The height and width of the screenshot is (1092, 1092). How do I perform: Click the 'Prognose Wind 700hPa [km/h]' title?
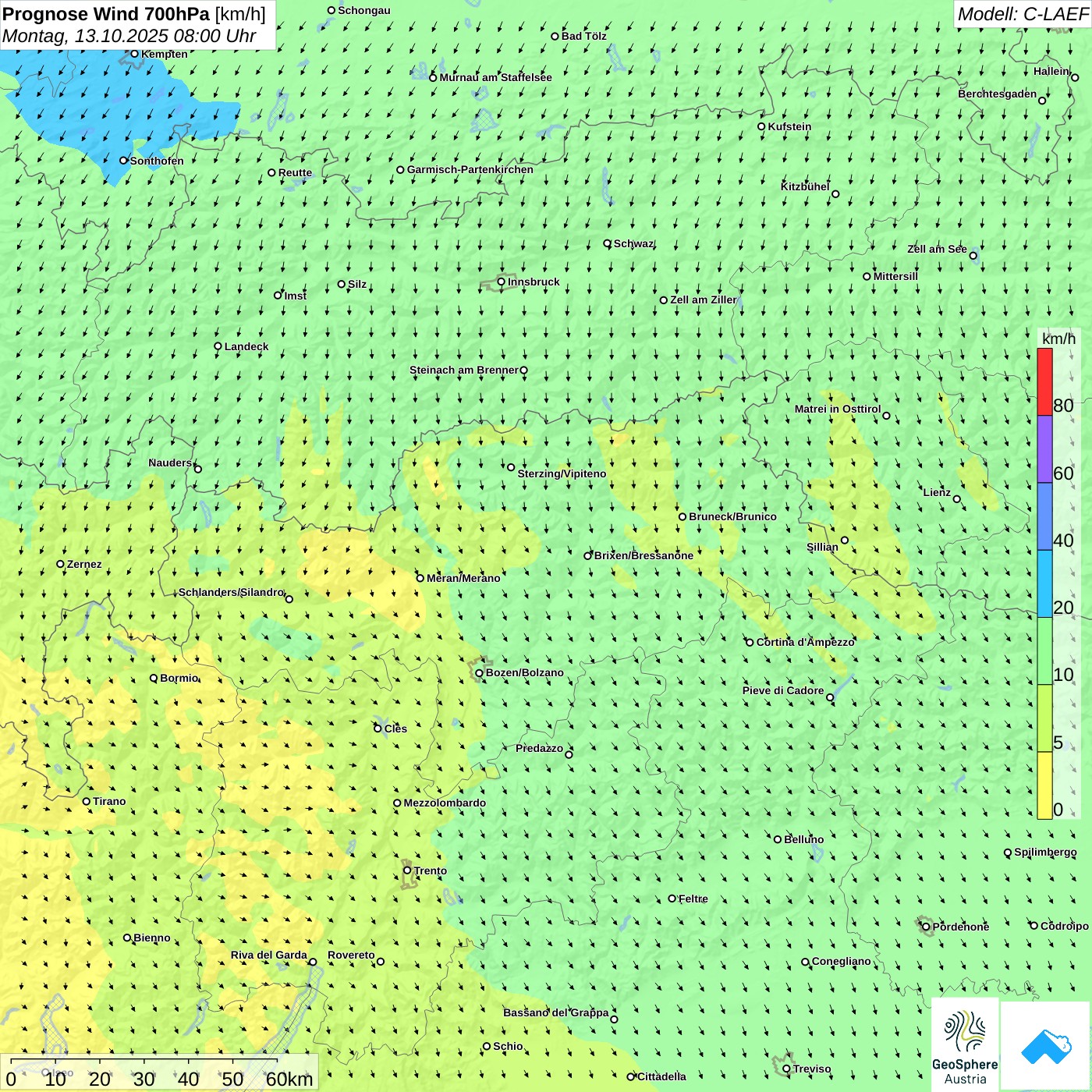(134, 14)
